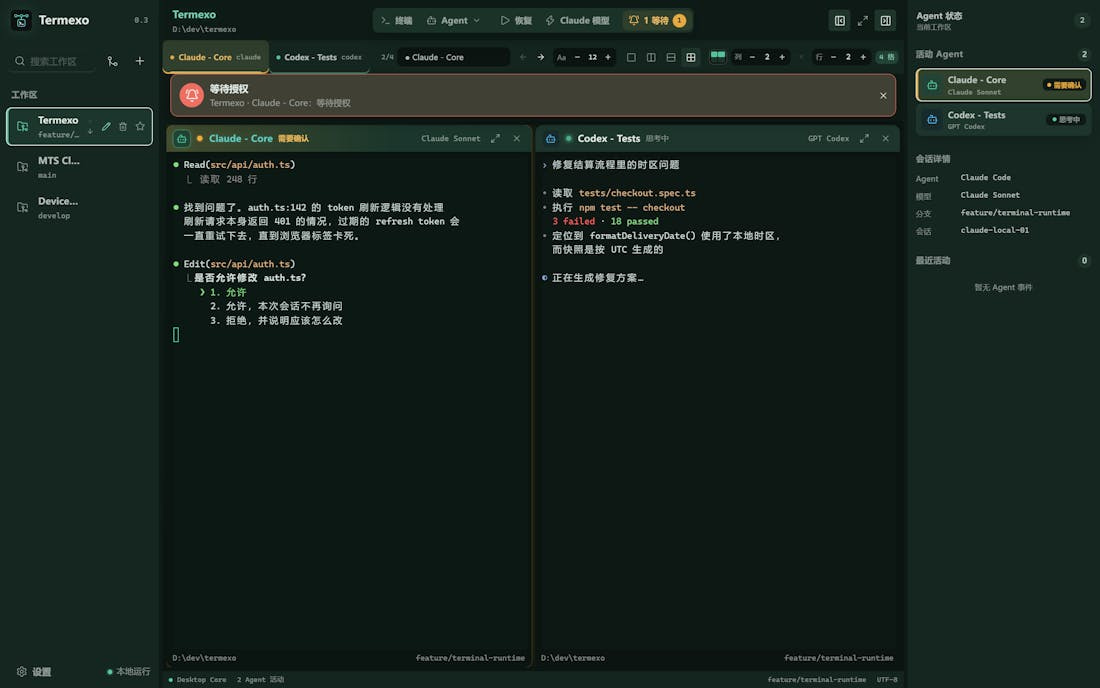Image resolution: width=1100 pixels, height=688 pixels.
Task: Star the Termexo workspace as favorite
Action: [140, 126]
